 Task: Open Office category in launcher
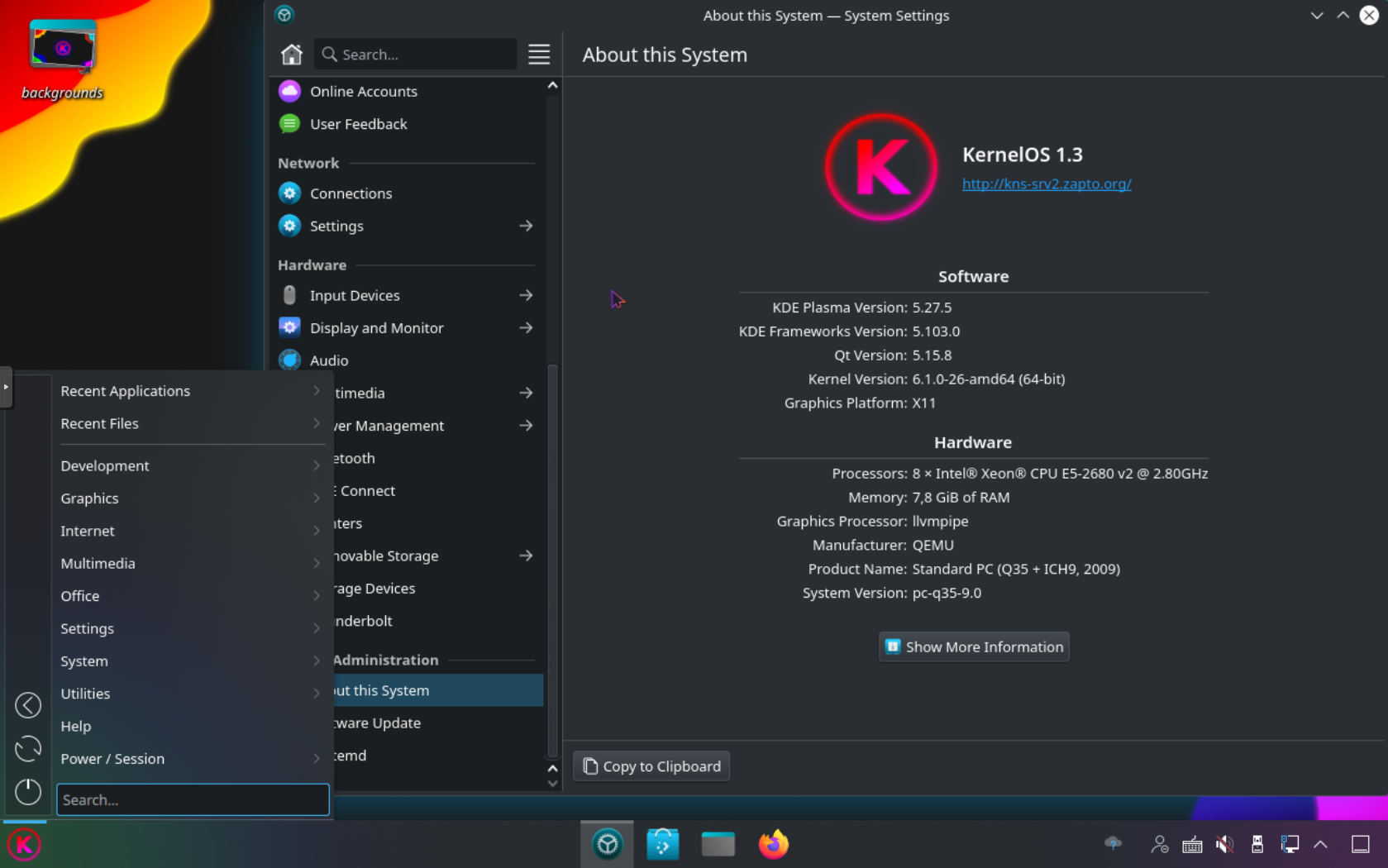(x=191, y=596)
